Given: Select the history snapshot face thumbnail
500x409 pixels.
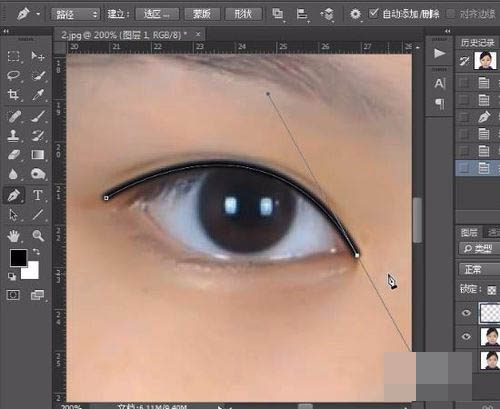Looking at the screenshot, I should tap(485, 61).
